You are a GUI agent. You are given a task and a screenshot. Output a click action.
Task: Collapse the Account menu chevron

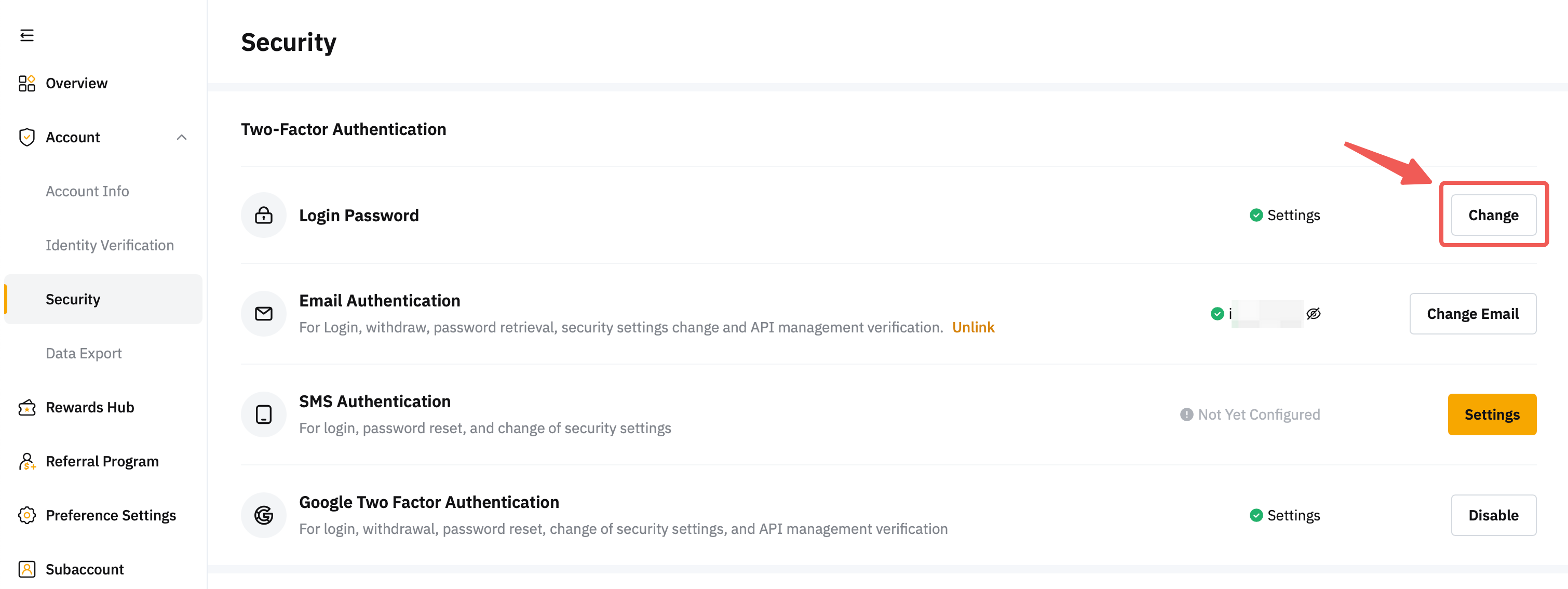[181, 138]
